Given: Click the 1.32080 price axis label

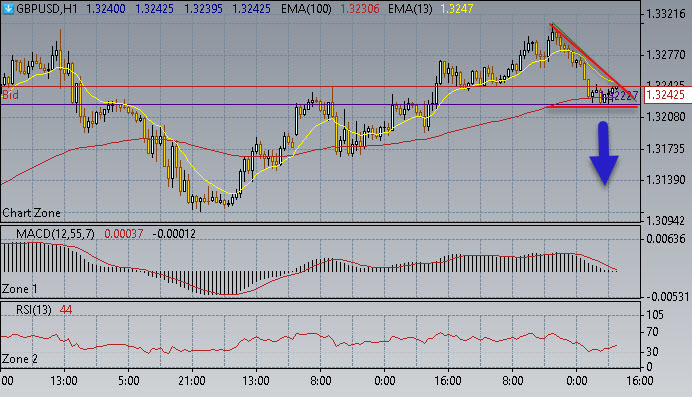Looking at the screenshot, I should (x=666, y=117).
